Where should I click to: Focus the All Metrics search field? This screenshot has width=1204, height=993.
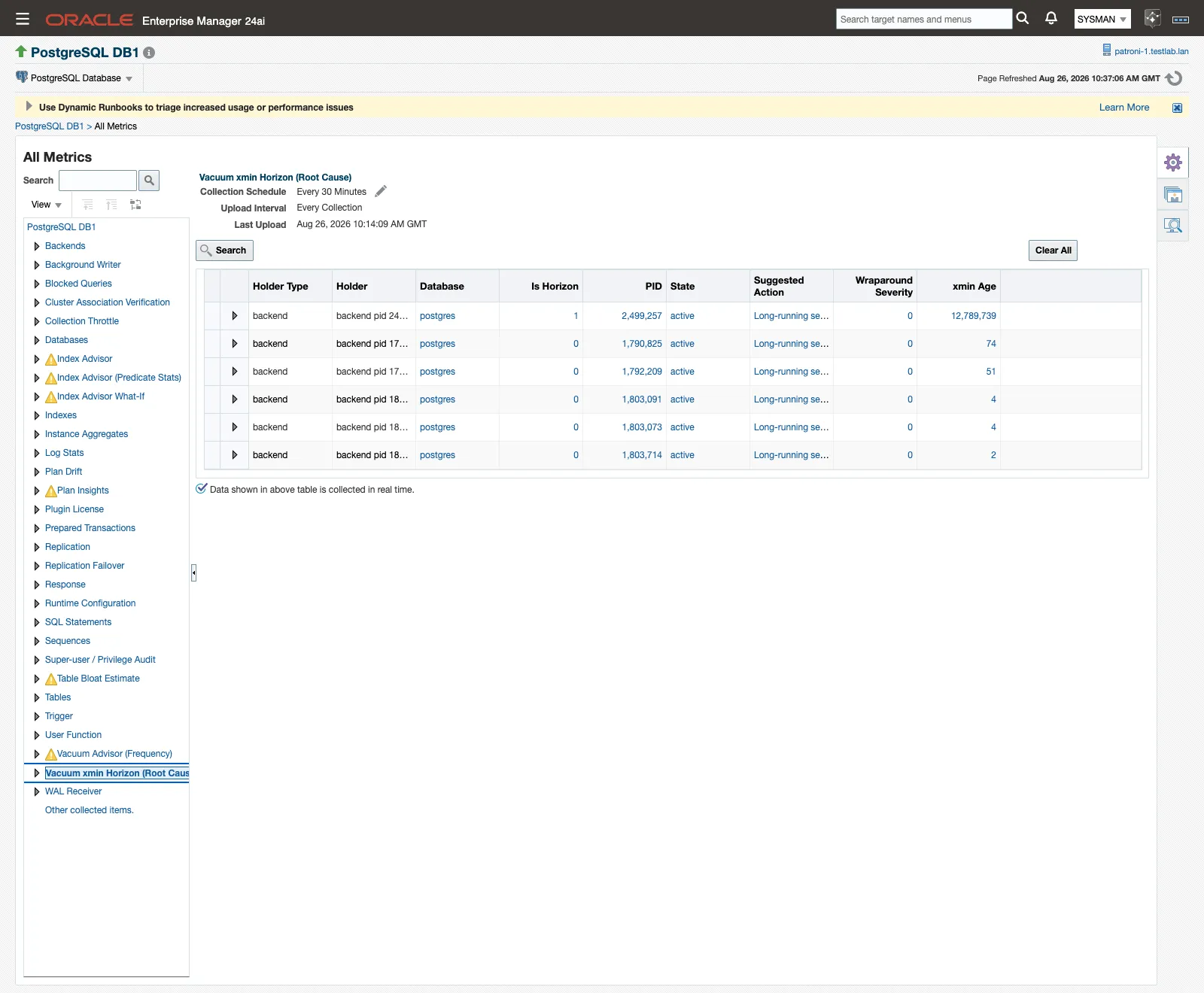pos(98,181)
